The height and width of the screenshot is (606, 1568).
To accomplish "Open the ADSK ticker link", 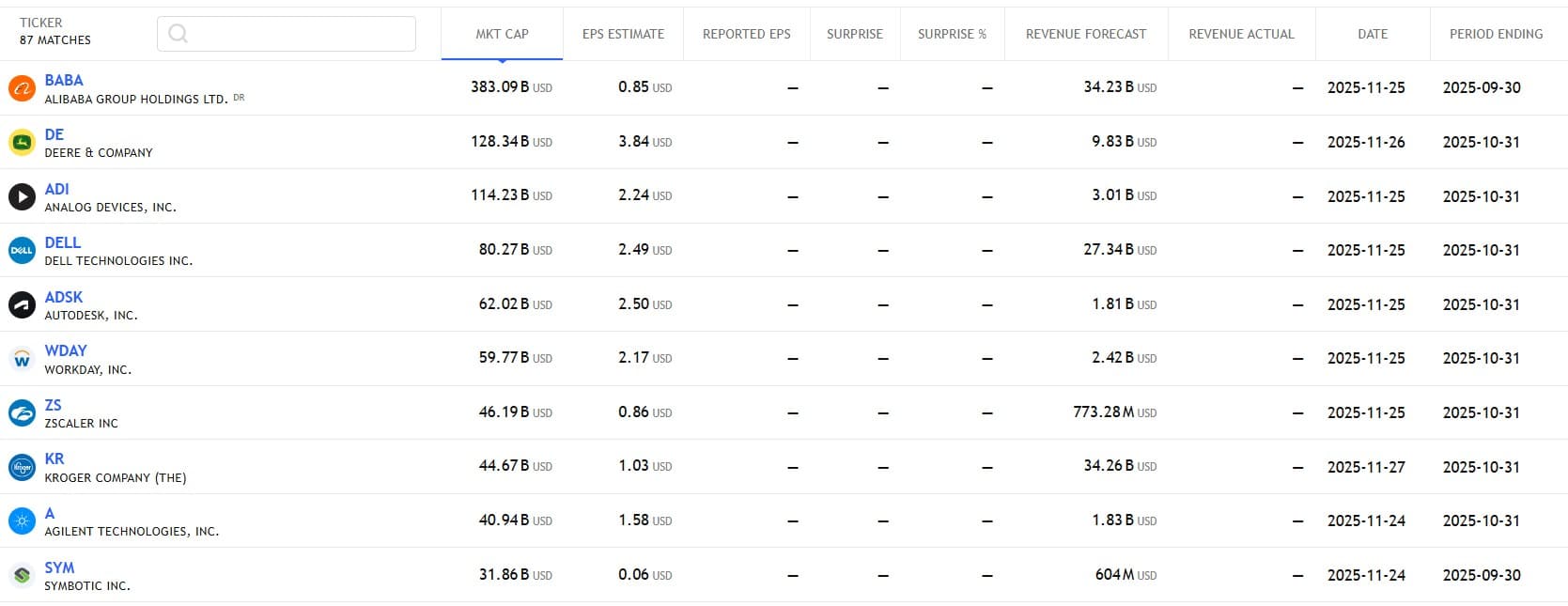I will click(x=64, y=297).
